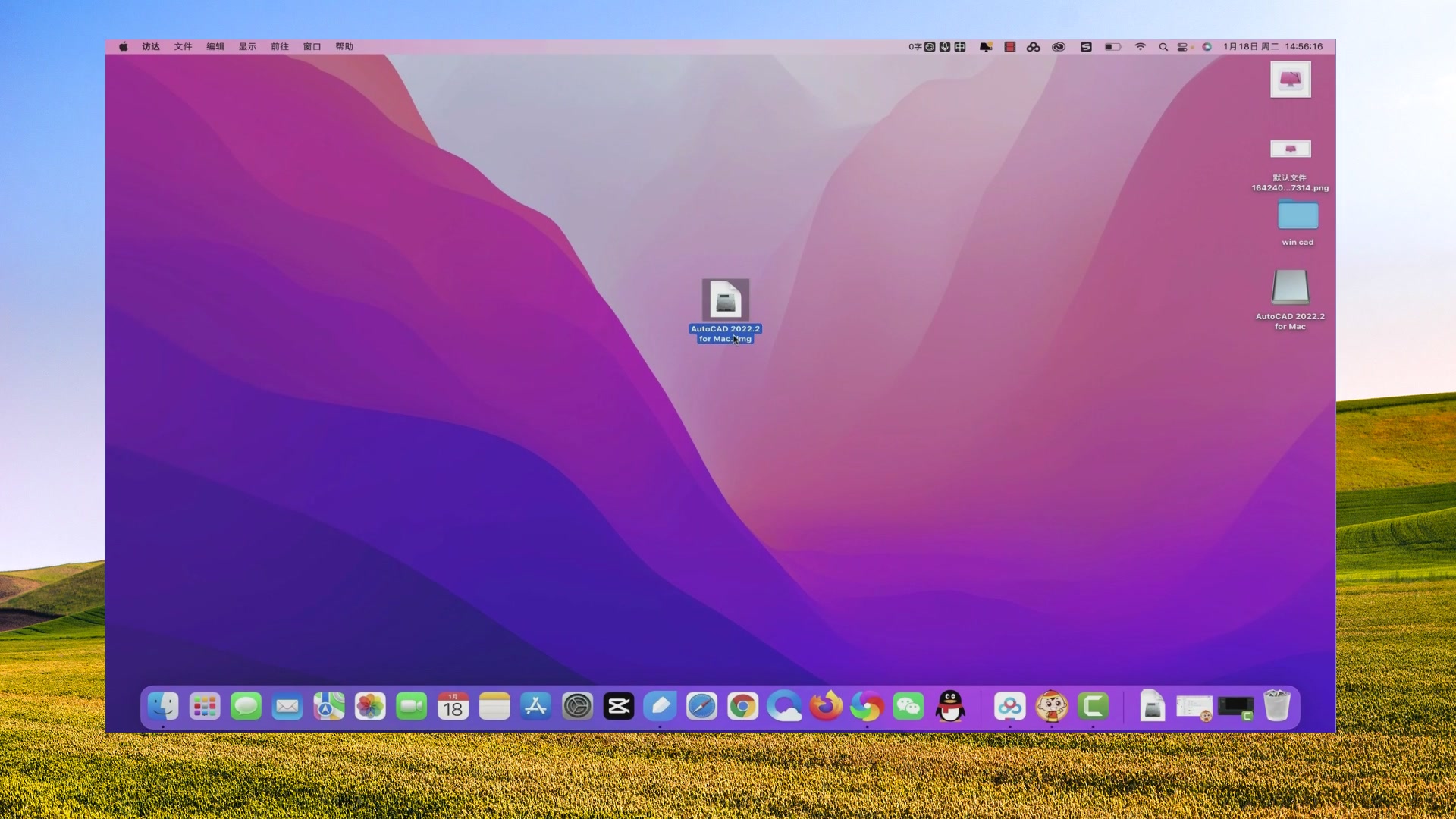Open Camtasia green C icon
The image size is (1456, 819).
(x=1093, y=707)
